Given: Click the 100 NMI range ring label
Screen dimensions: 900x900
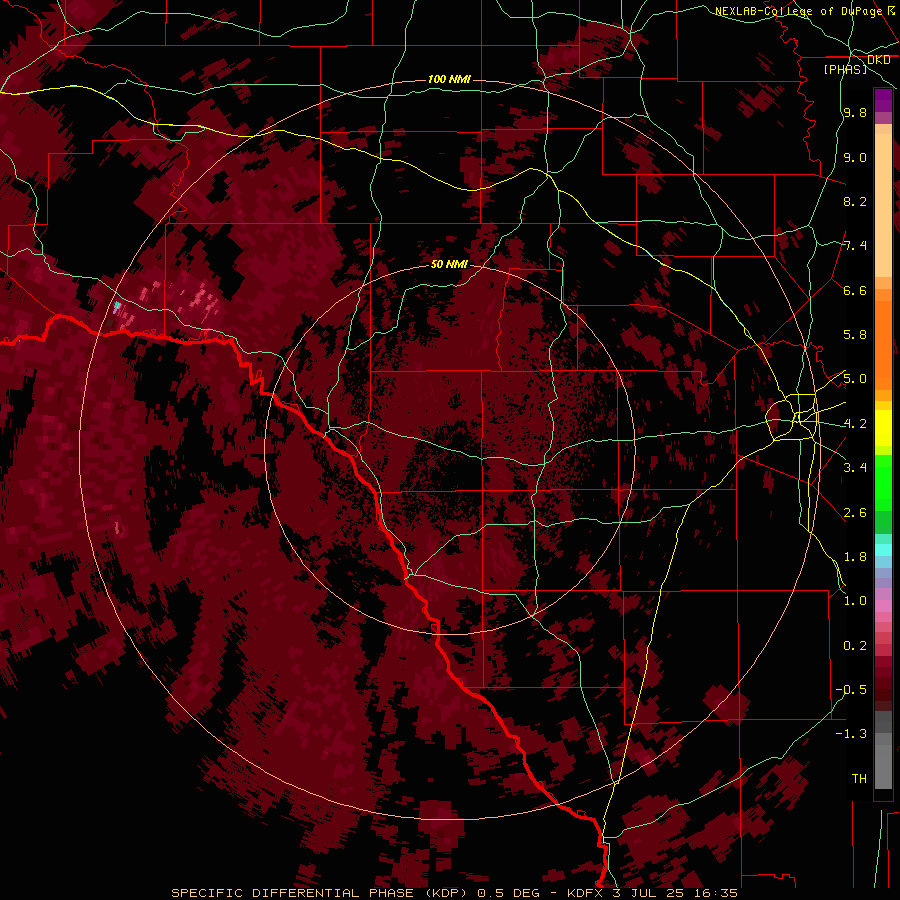Looking at the screenshot, I should (449, 79).
